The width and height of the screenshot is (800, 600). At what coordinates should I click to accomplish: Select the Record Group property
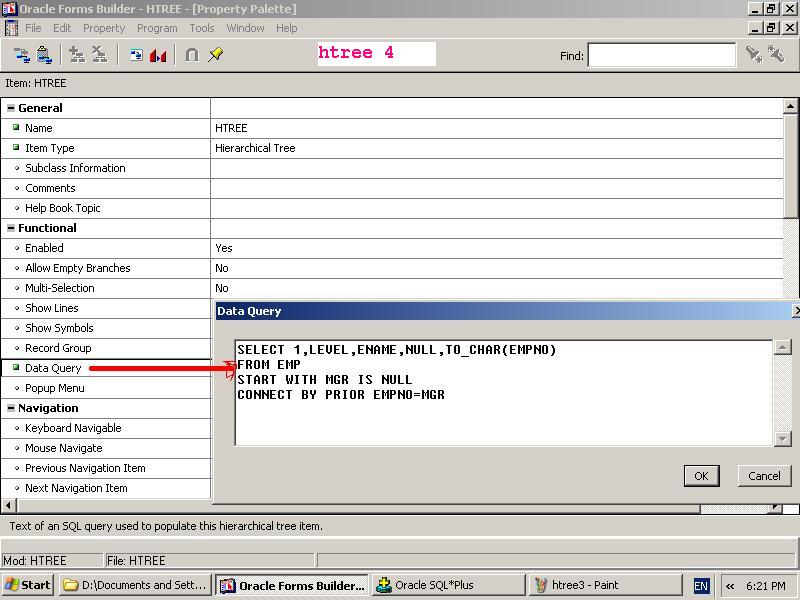58,348
